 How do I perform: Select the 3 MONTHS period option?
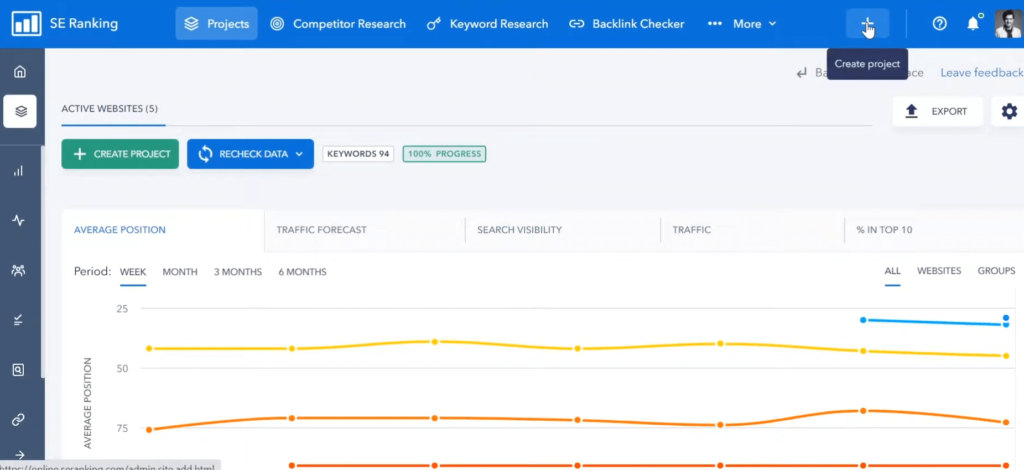238,272
